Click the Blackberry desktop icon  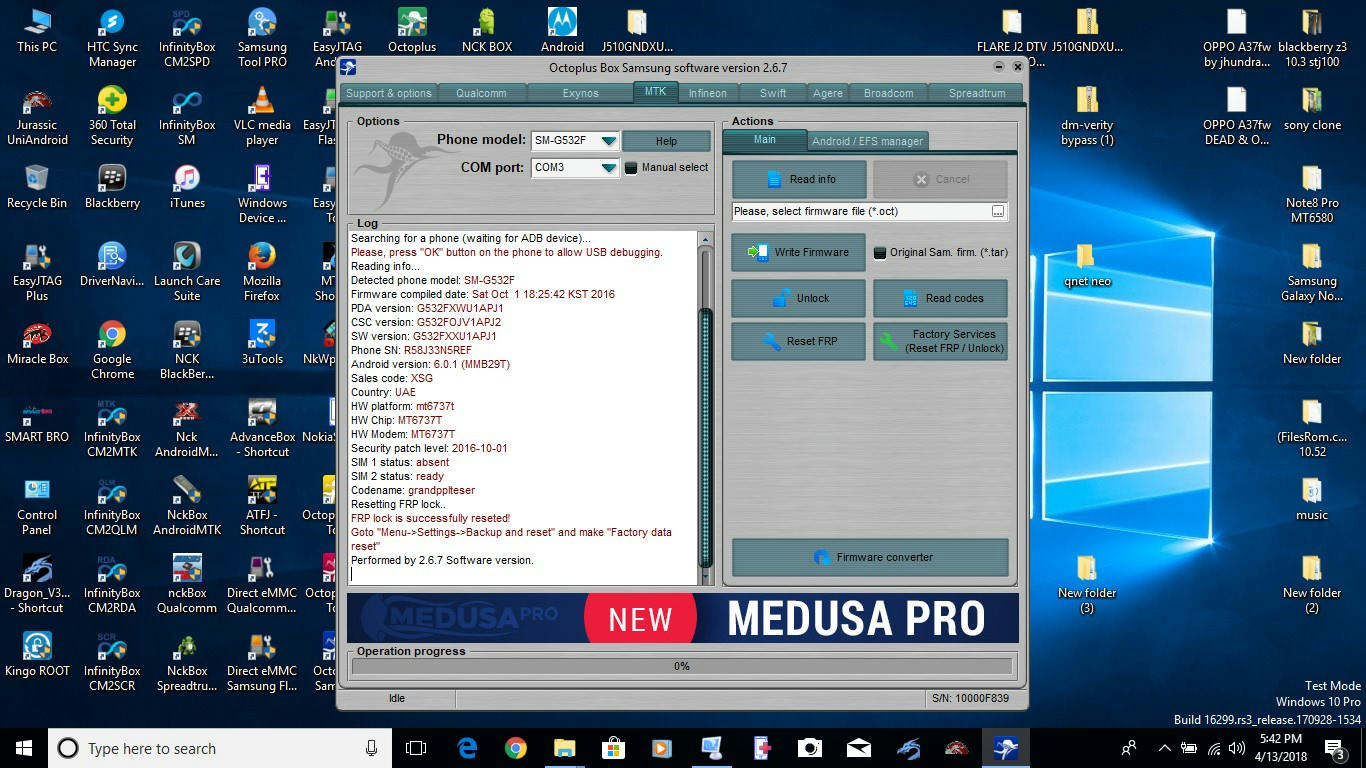[112, 187]
